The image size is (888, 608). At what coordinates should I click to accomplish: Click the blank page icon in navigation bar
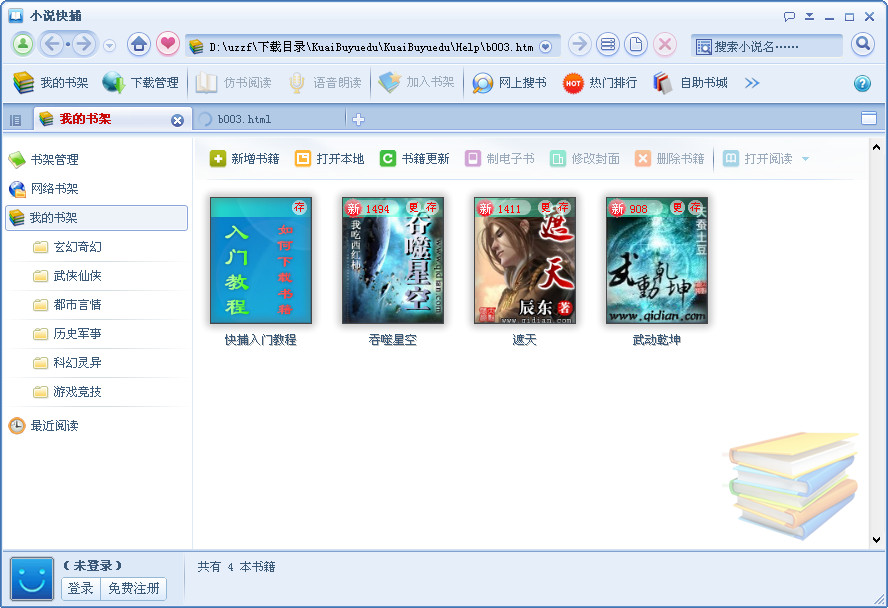click(x=636, y=44)
